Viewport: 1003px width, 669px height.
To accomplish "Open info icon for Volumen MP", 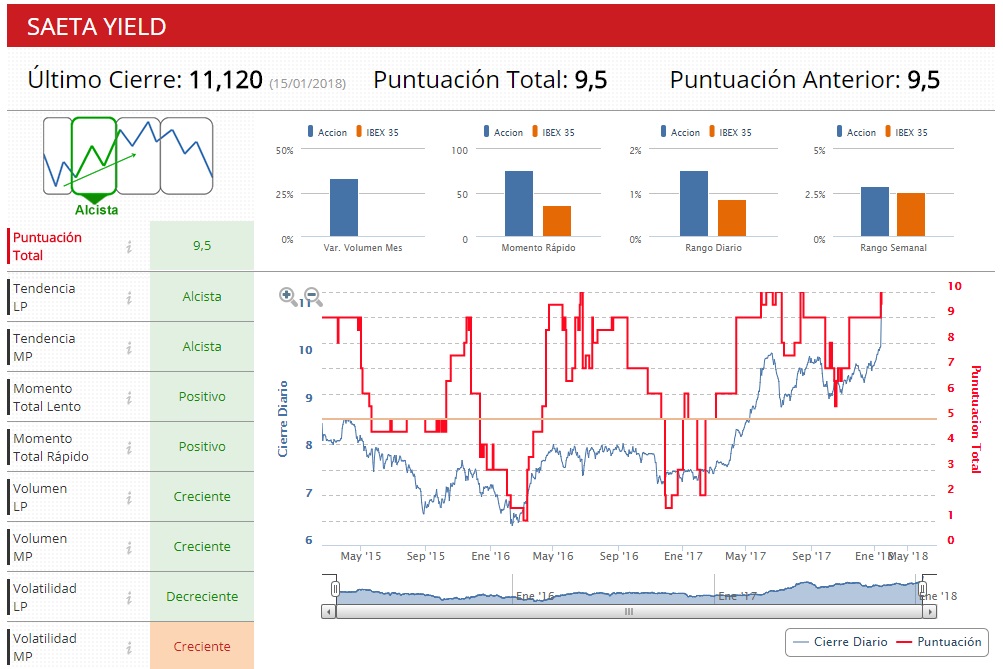I will tap(129, 547).
